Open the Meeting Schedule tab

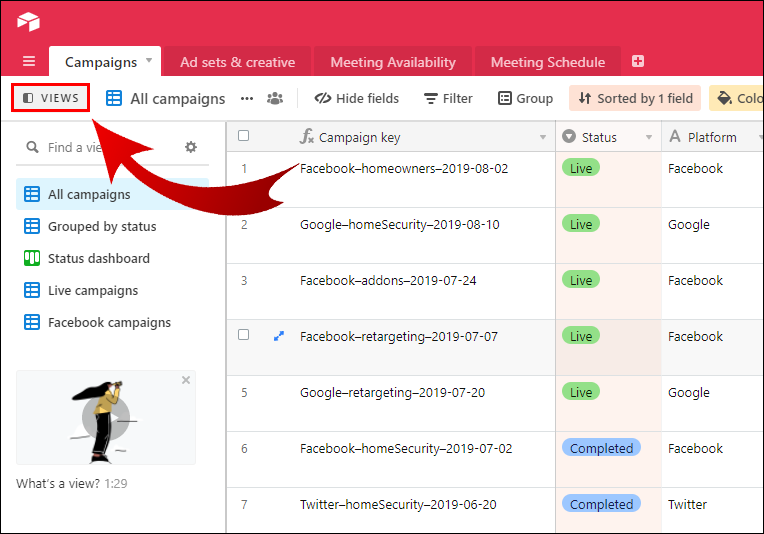[x=547, y=62]
